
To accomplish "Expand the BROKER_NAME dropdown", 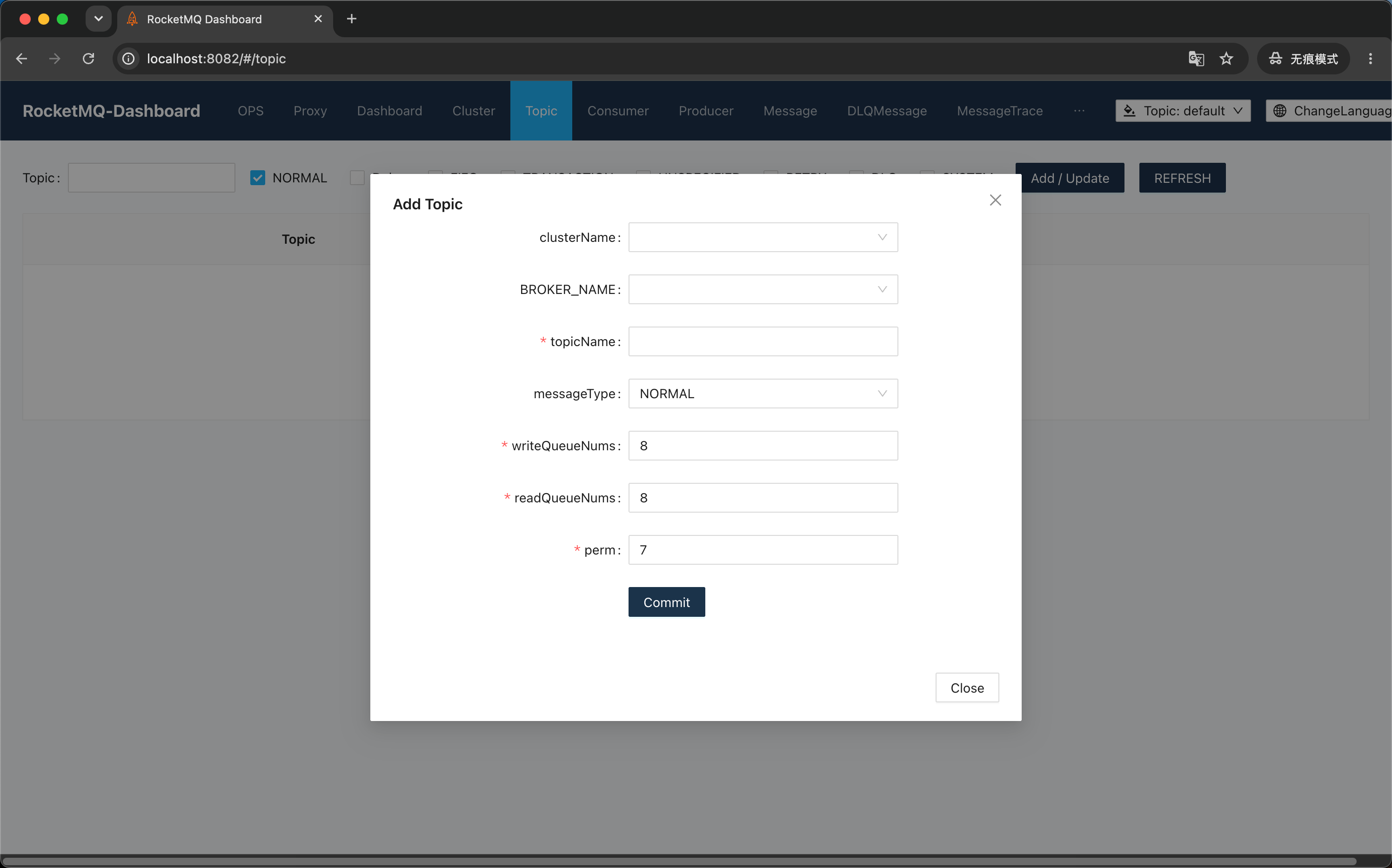I will (763, 289).
